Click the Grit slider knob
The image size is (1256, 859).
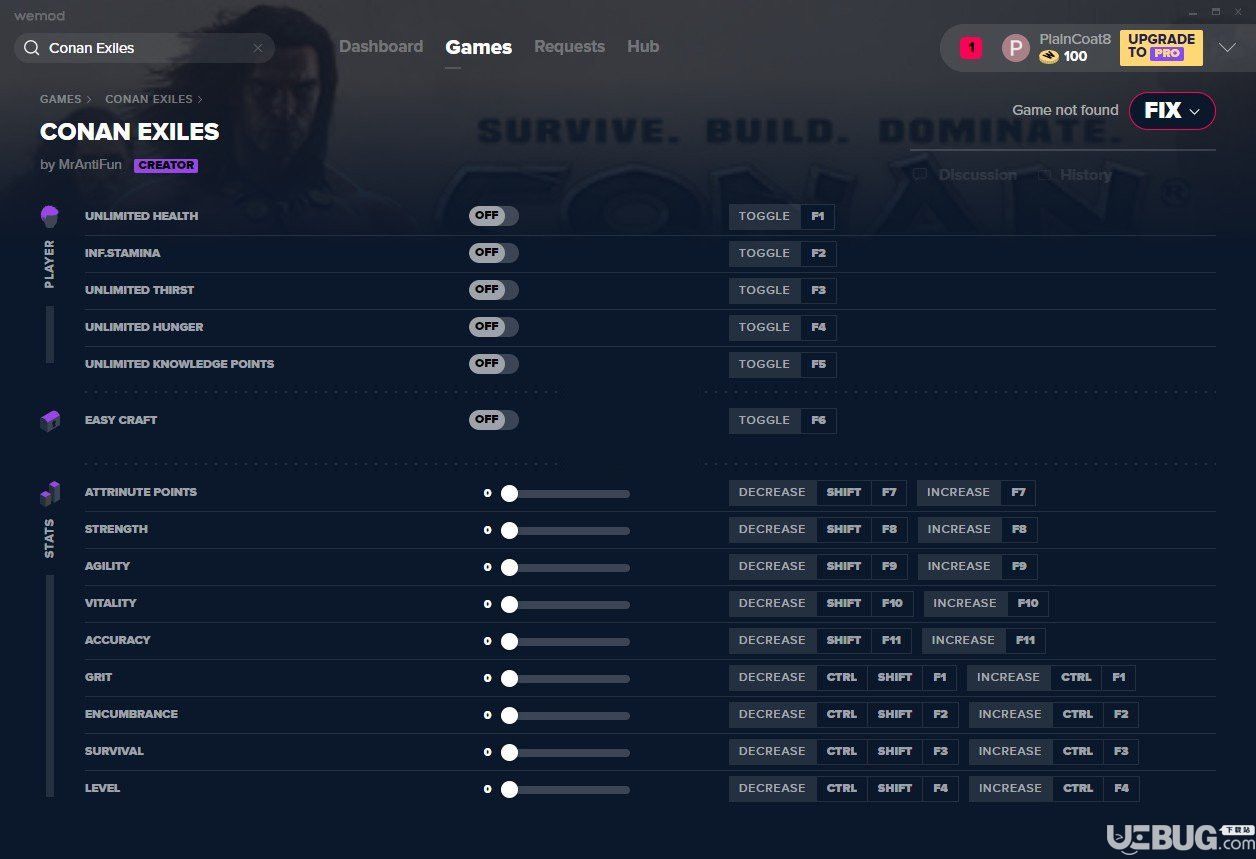tap(509, 678)
